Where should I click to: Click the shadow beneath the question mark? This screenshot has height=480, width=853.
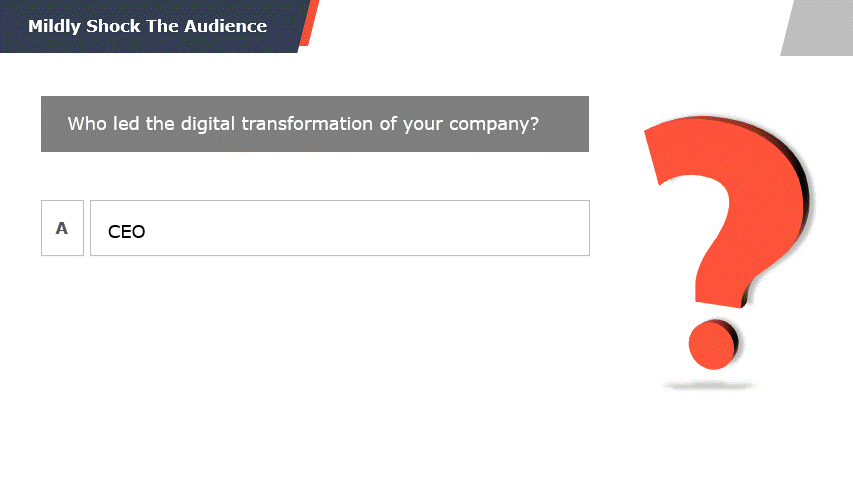pyautogui.click(x=708, y=386)
